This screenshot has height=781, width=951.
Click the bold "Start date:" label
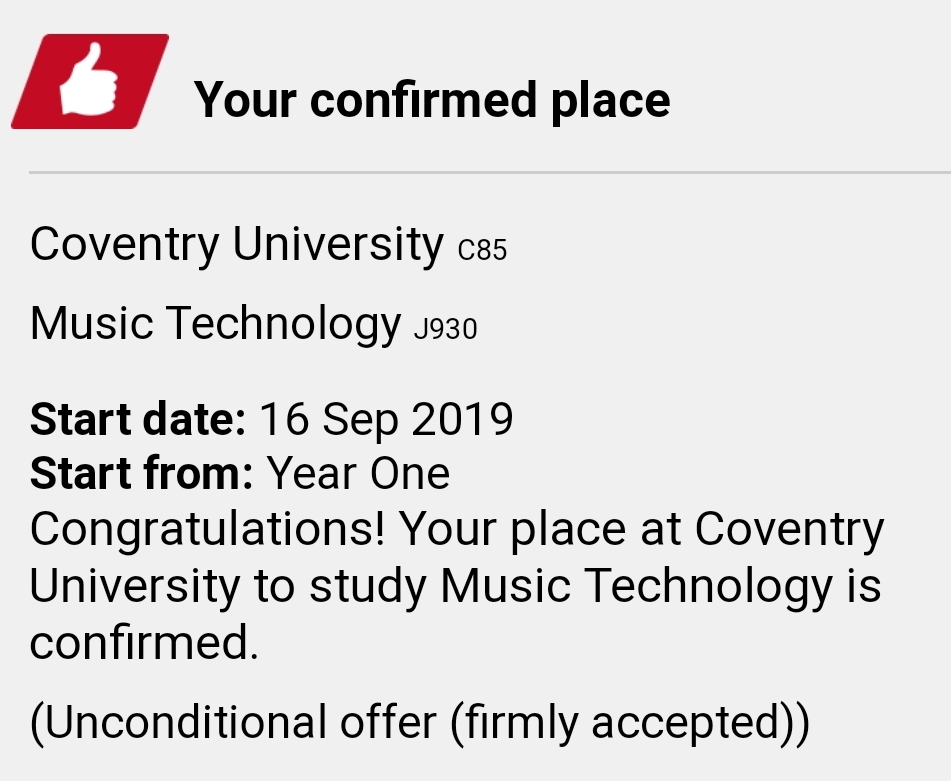(x=138, y=420)
